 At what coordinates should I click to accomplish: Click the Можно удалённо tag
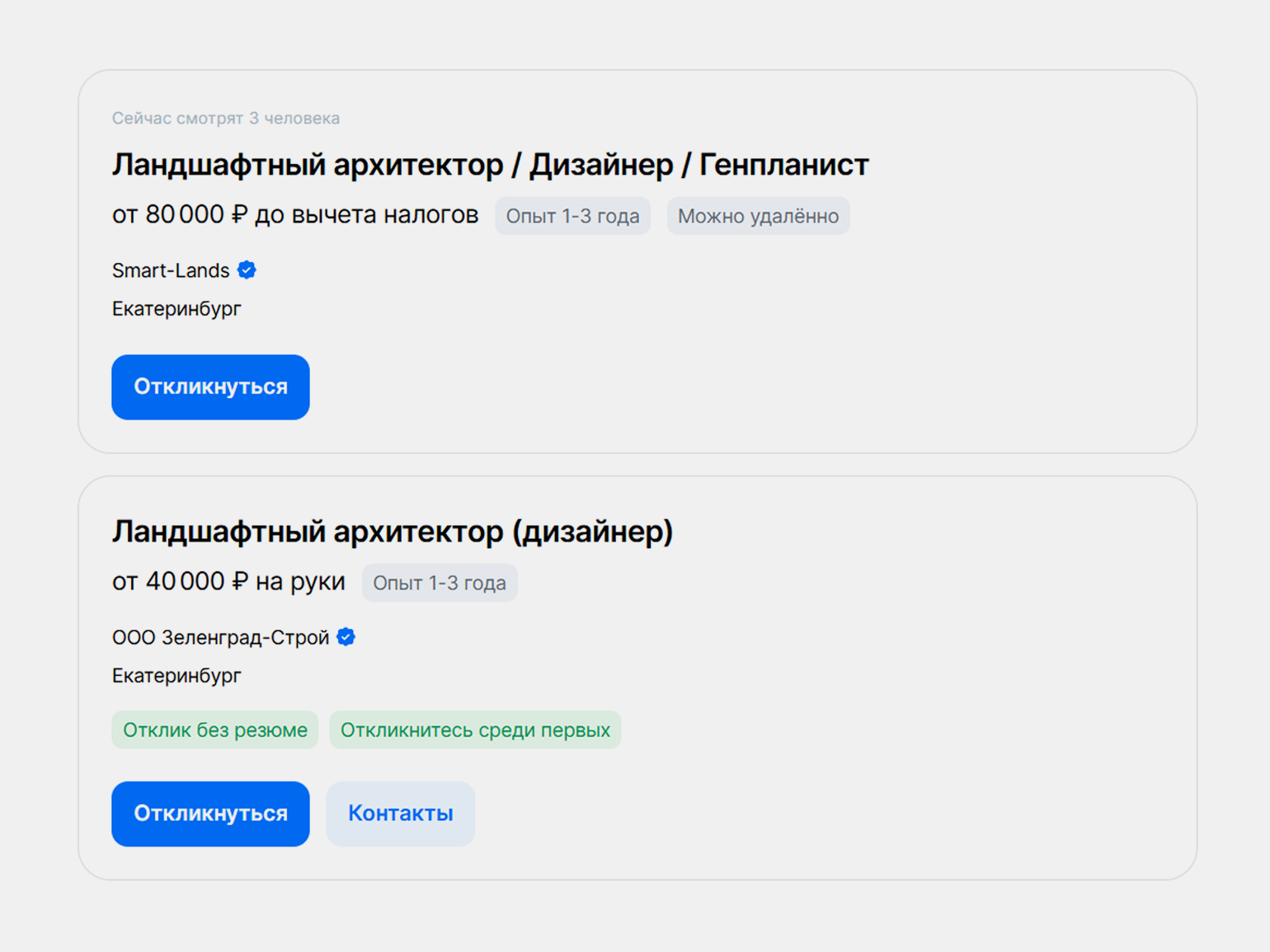[x=757, y=216]
